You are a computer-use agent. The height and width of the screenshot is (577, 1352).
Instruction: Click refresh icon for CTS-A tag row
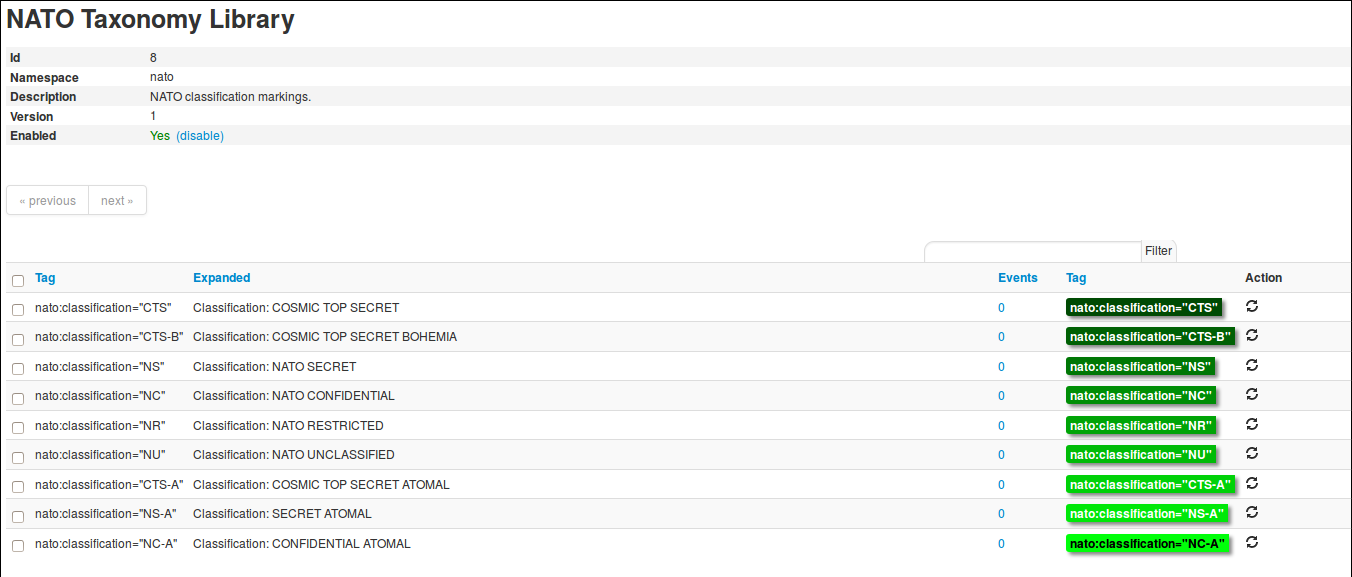[1251, 483]
